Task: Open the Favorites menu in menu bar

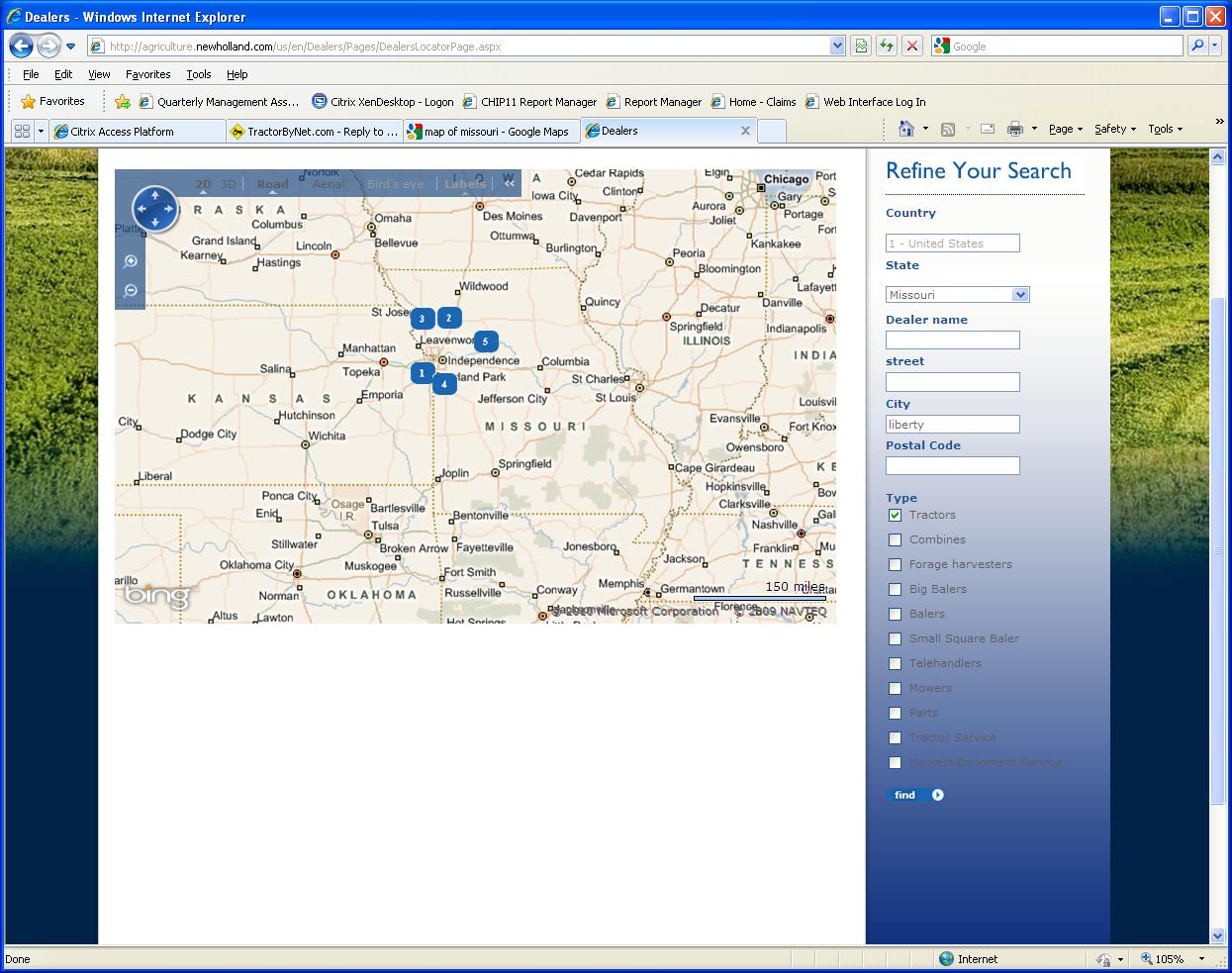Action: [147, 74]
